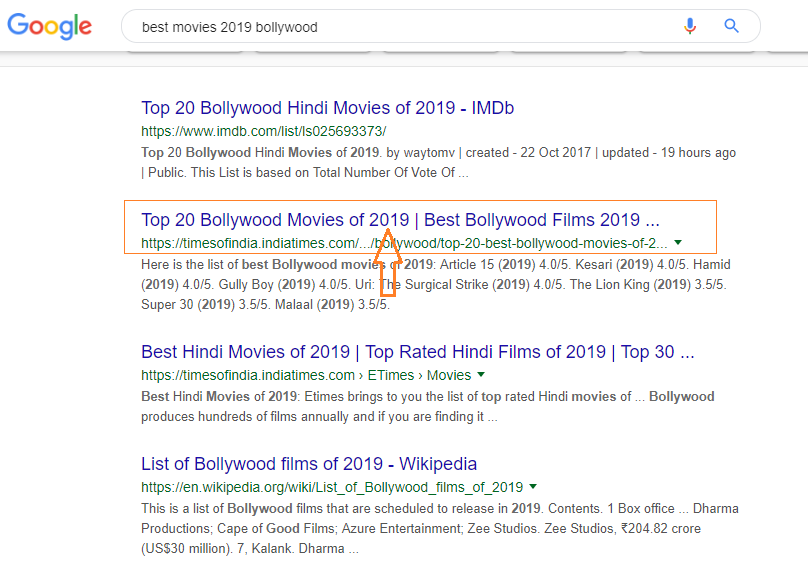Viewport: 808px width, 562px height.
Task: Expand the arrow beside the Wikipedia URL
Action: coord(533,487)
